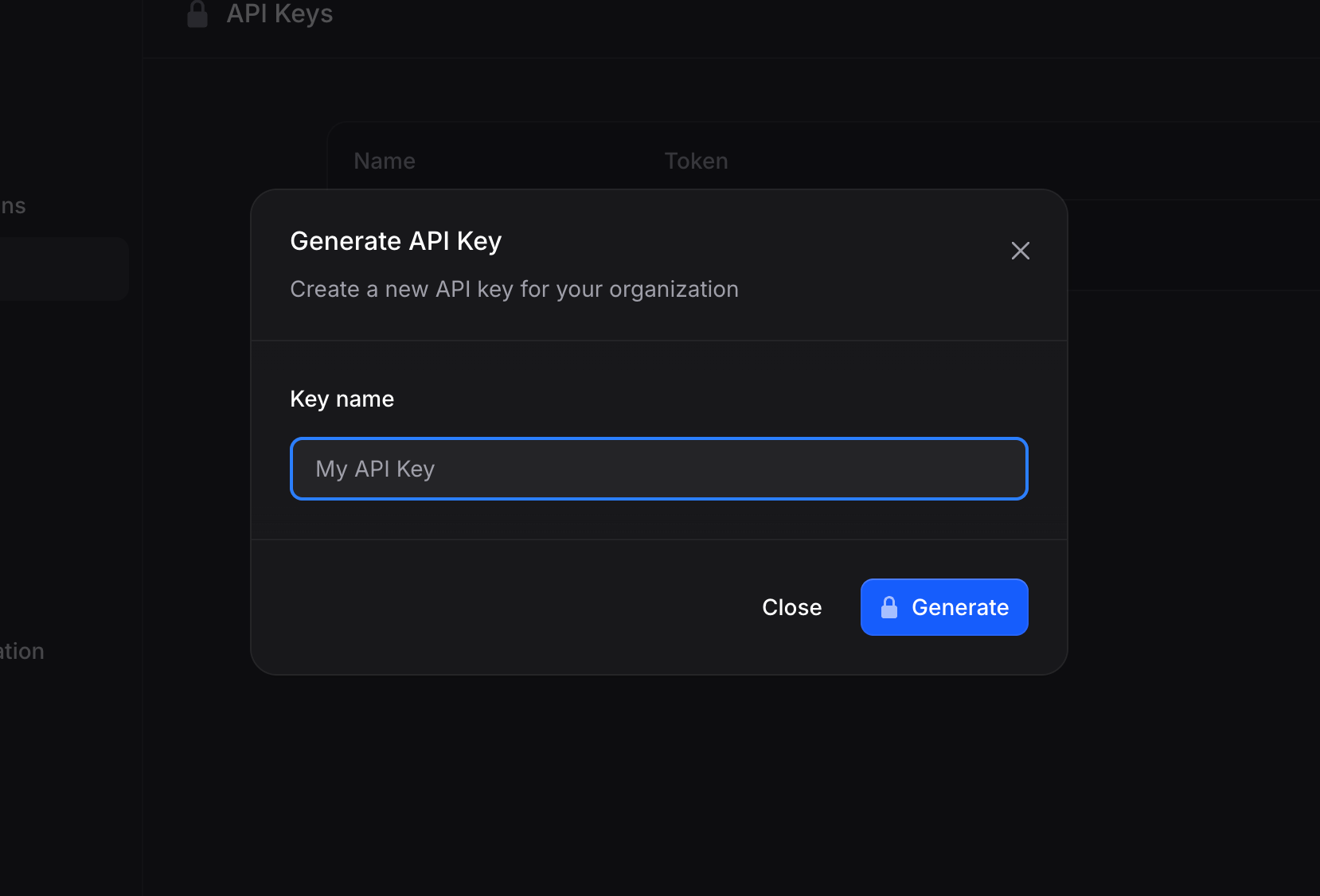The height and width of the screenshot is (896, 1320).
Task: Click the footer area of the dialog
Action: click(x=478, y=607)
